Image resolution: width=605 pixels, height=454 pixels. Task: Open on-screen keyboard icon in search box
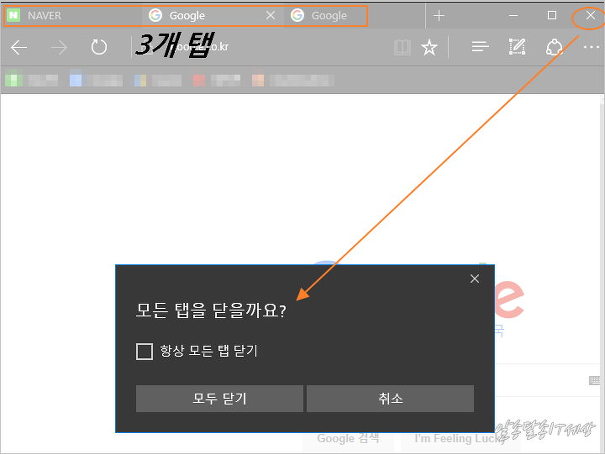595,380
